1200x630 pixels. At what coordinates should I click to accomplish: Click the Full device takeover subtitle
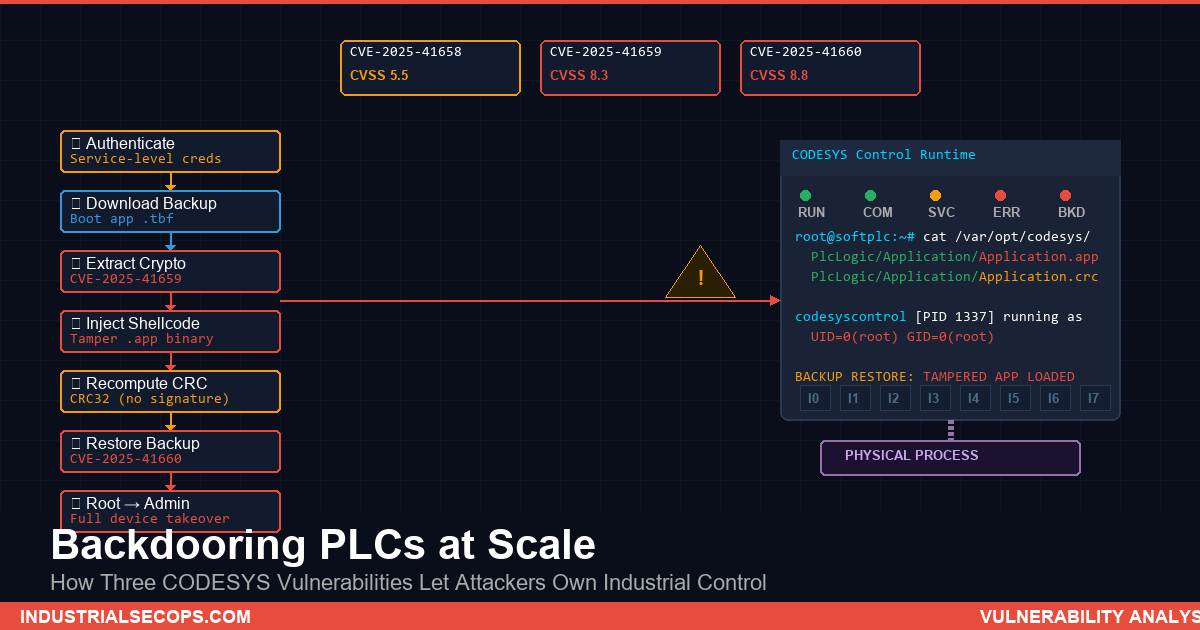coord(150,519)
